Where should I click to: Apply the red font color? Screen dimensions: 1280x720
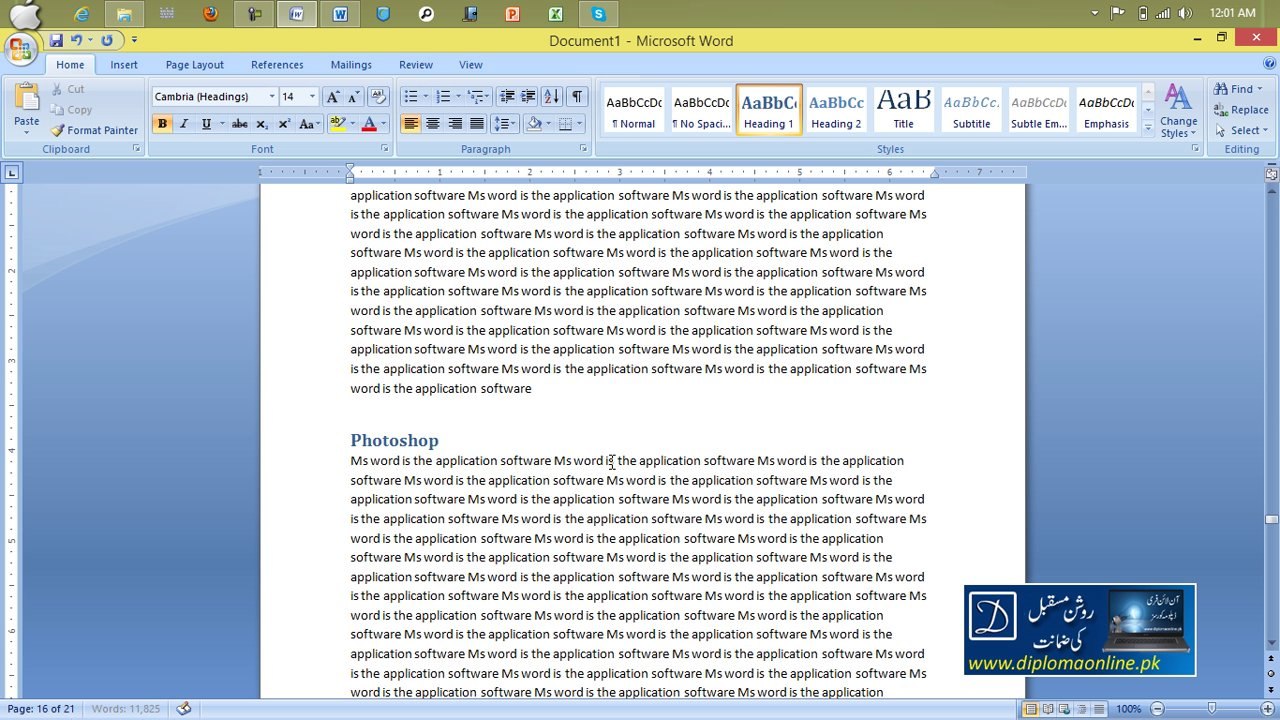click(x=369, y=124)
